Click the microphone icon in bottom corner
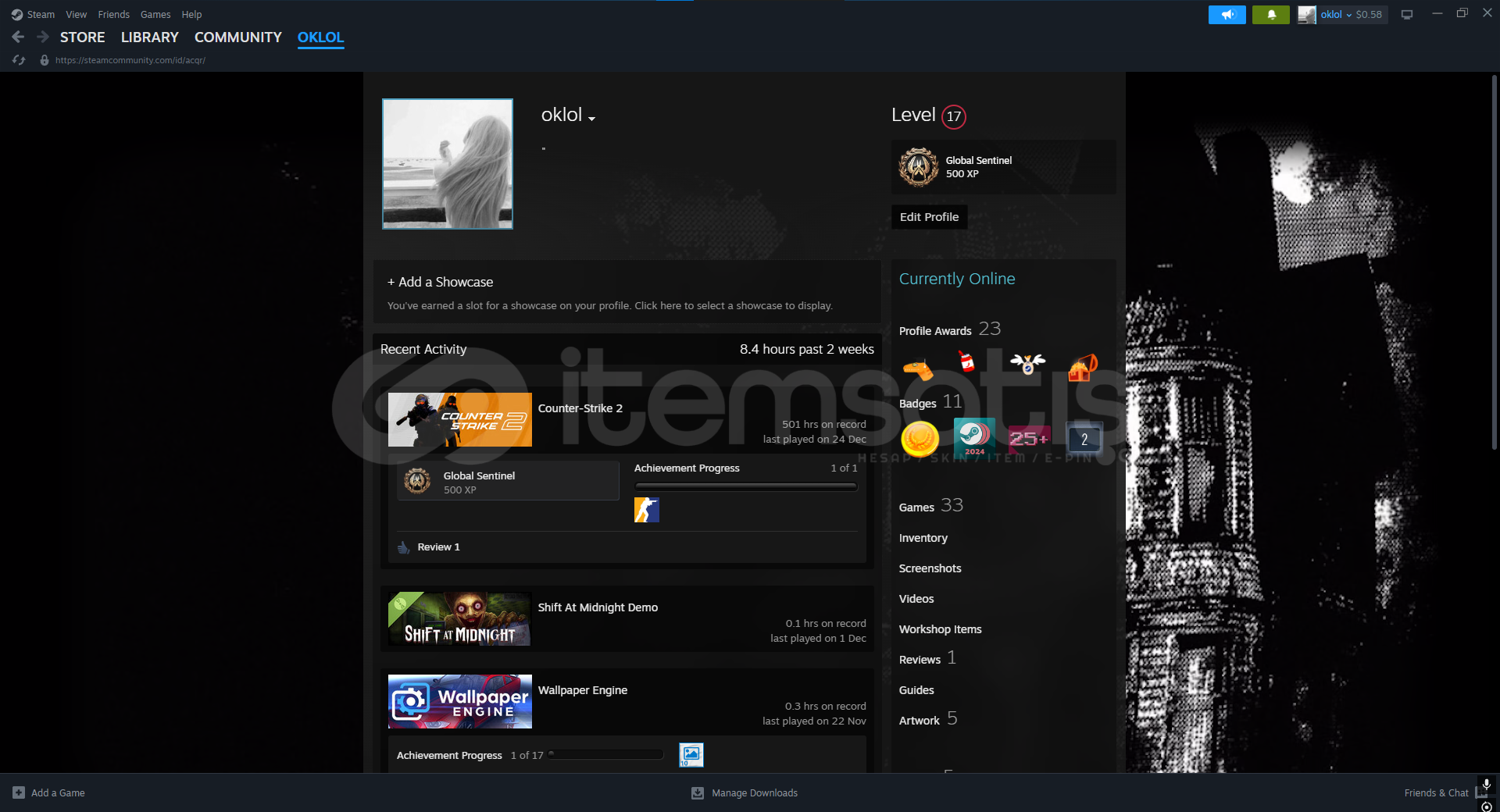 pyautogui.click(x=1486, y=785)
